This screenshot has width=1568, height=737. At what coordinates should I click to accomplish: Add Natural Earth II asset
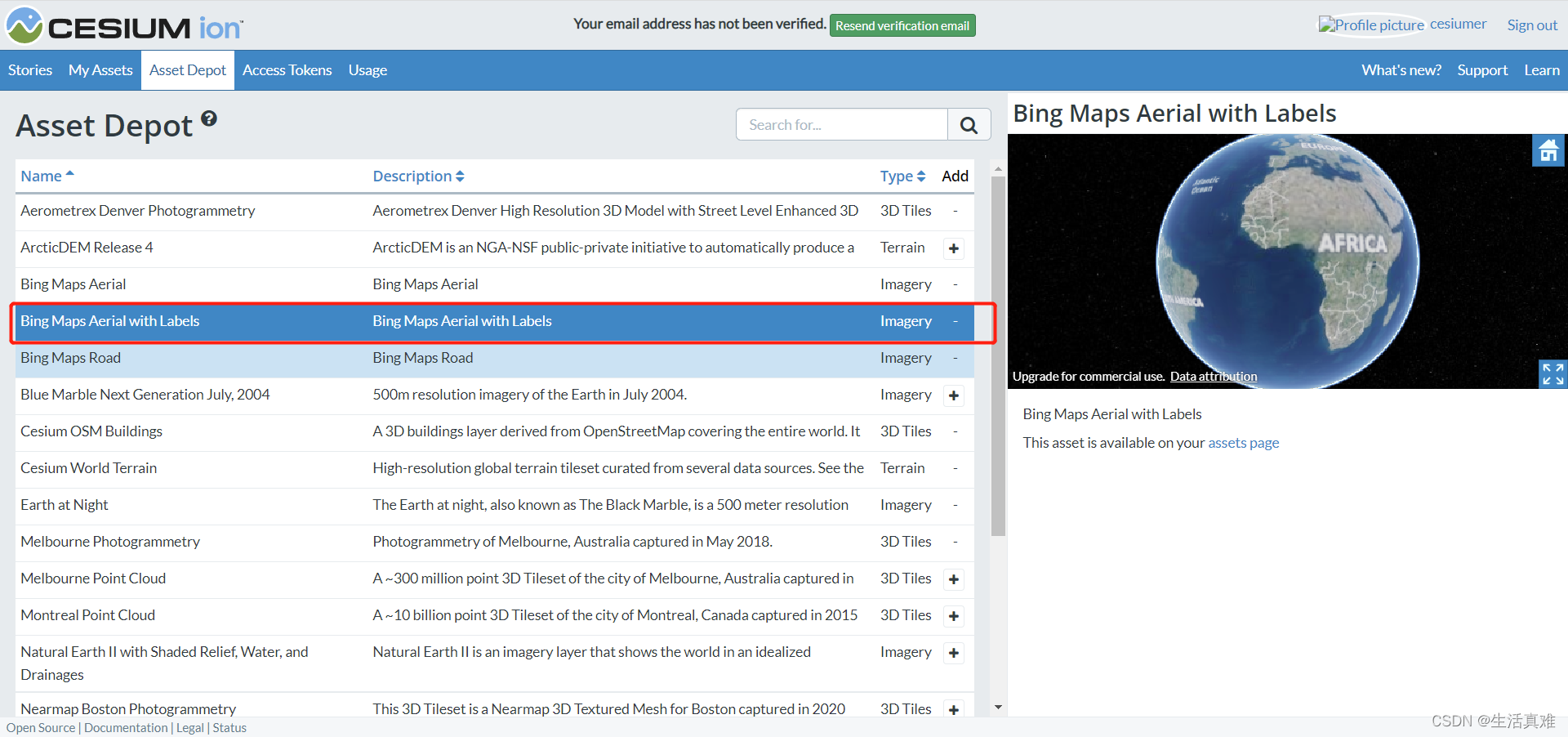coord(953,653)
